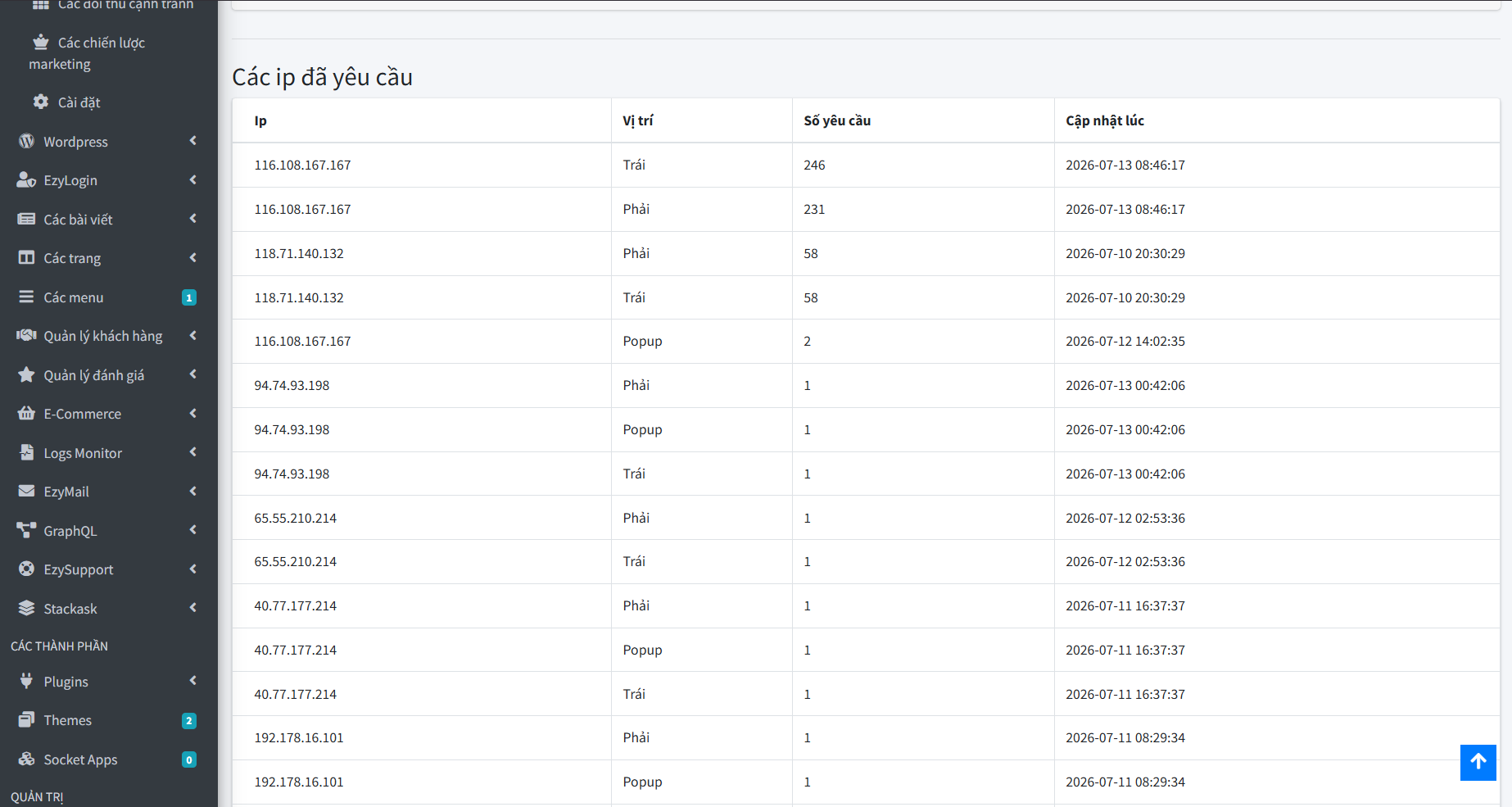Click the GraphQL diagram icon
1512x807 pixels.
pos(26,530)
